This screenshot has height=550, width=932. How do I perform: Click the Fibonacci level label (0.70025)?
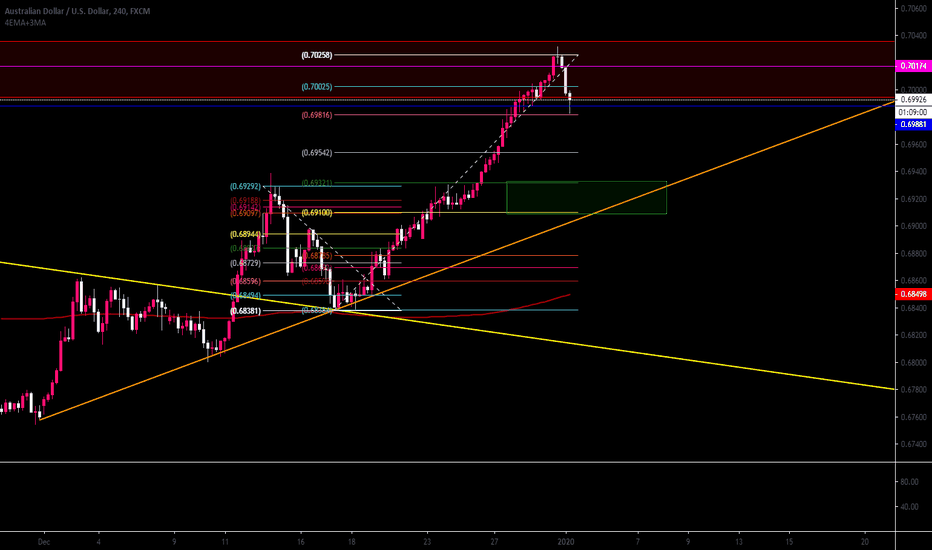[x=317, y=87]
